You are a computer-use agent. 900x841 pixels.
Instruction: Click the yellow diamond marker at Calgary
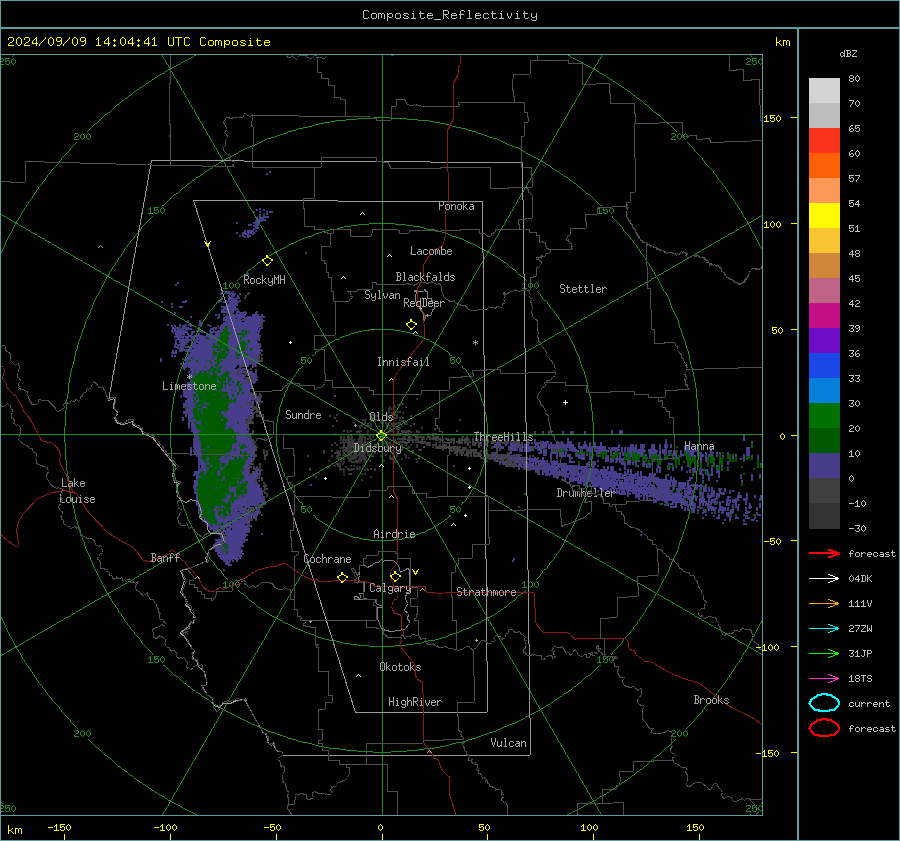[395, 576]
